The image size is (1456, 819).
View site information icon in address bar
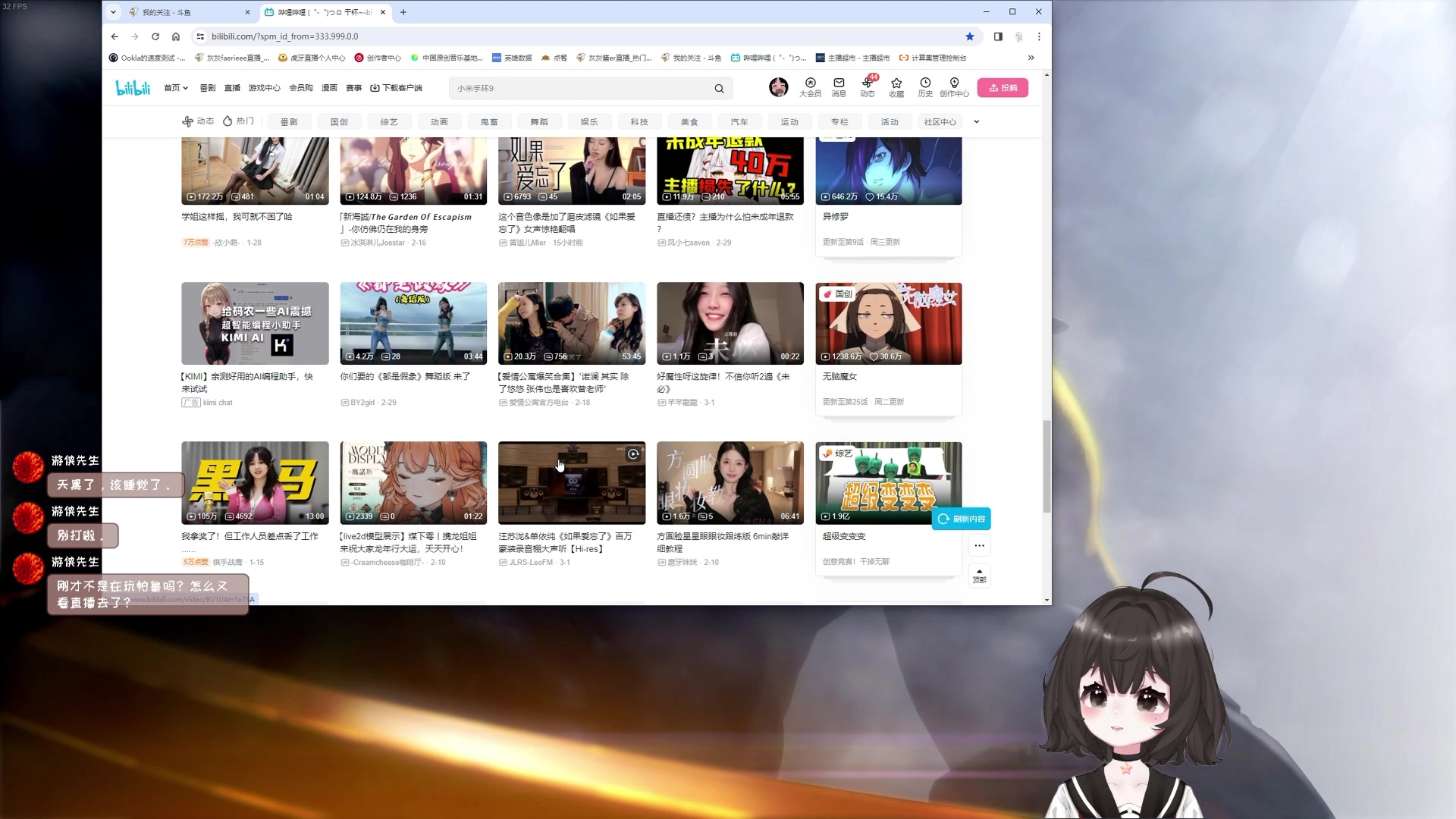pyautogui.click(x=200, y=36)
